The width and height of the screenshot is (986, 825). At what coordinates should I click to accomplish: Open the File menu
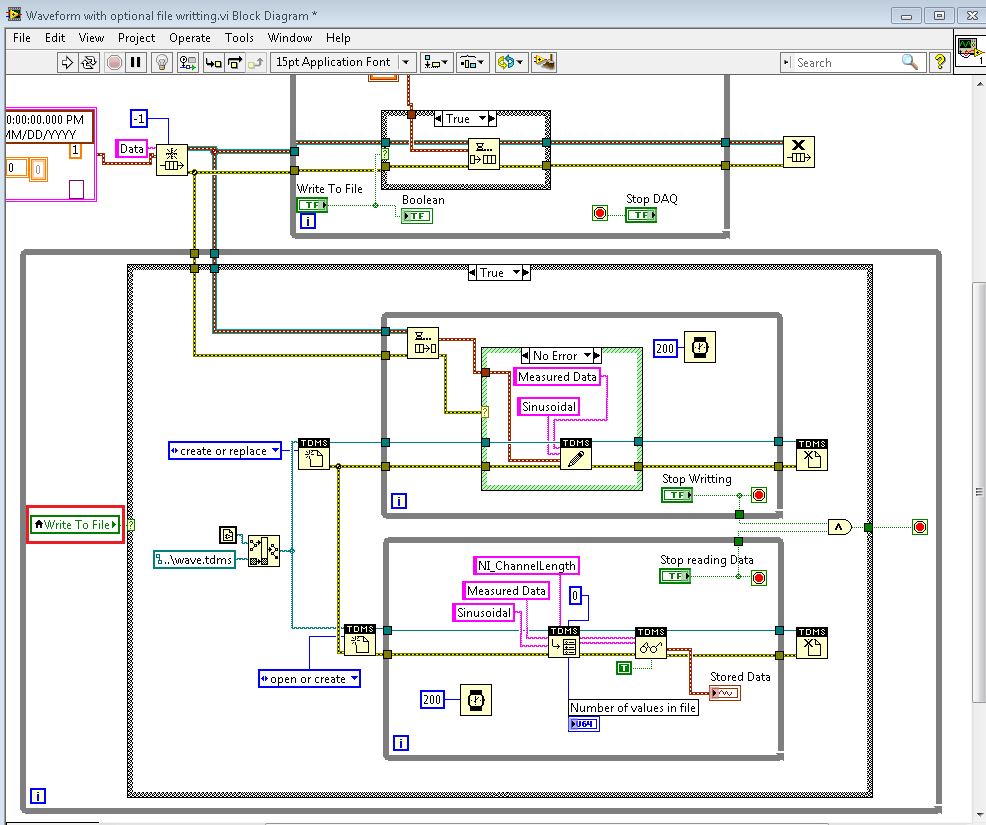21,38
